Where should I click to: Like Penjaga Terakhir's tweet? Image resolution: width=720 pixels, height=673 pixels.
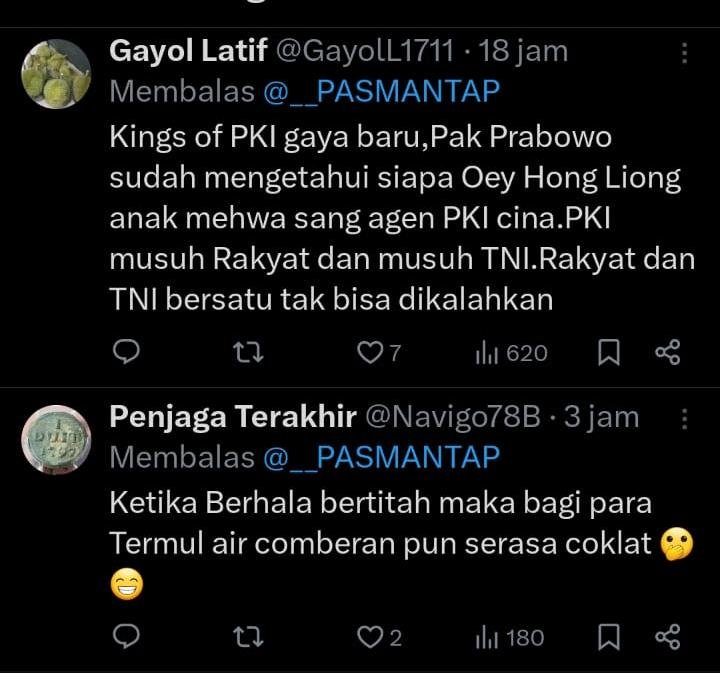click(372, 637)
